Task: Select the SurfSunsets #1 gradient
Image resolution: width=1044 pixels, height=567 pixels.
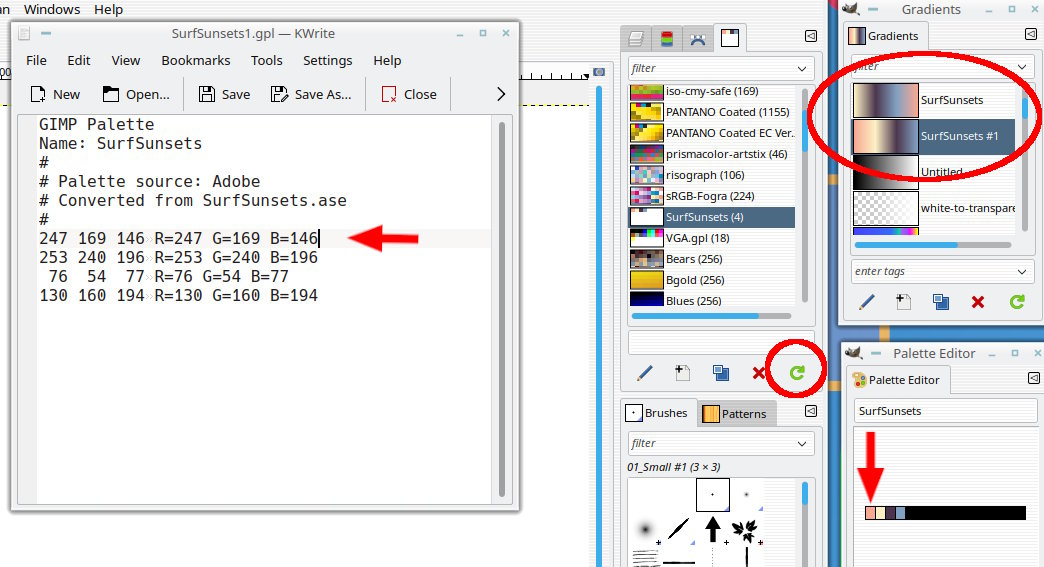Action: tap(933, 136)
